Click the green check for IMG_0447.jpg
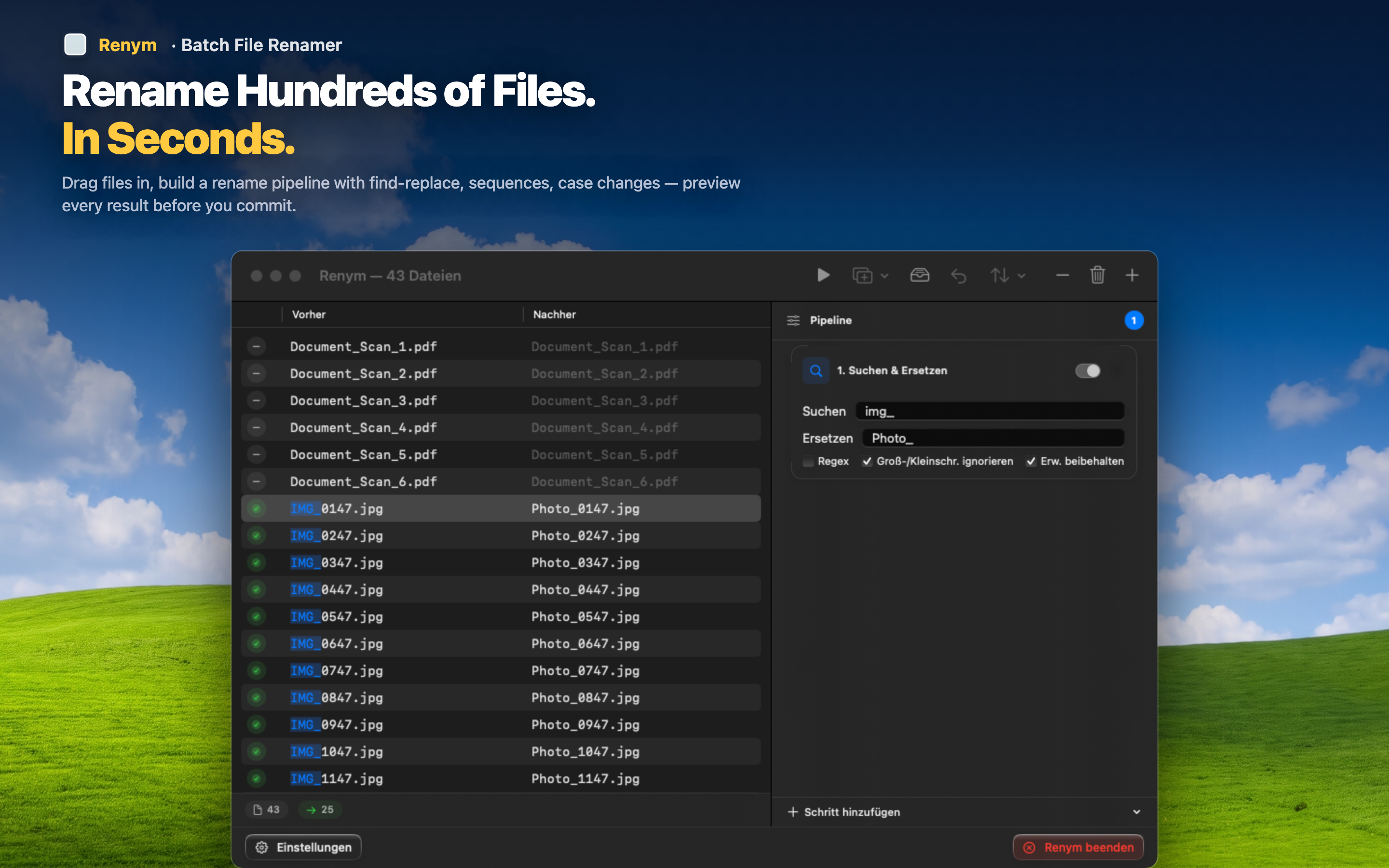 [257, 590]
